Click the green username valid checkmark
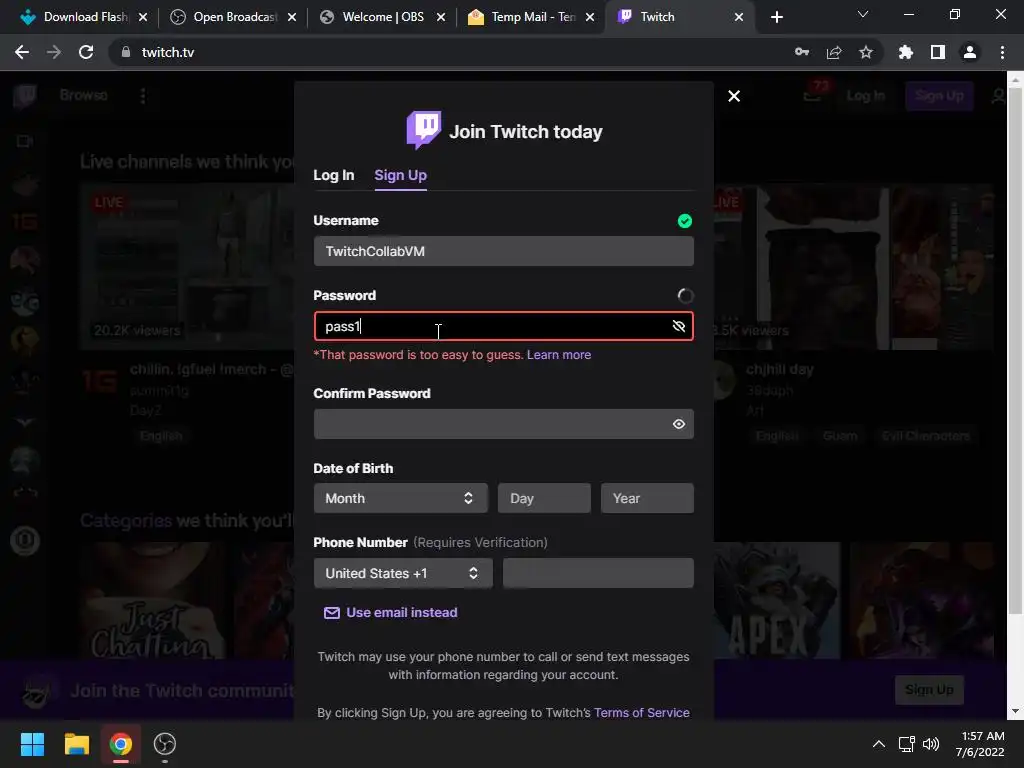Screen dimensions: 1024x768 (684, 221)
